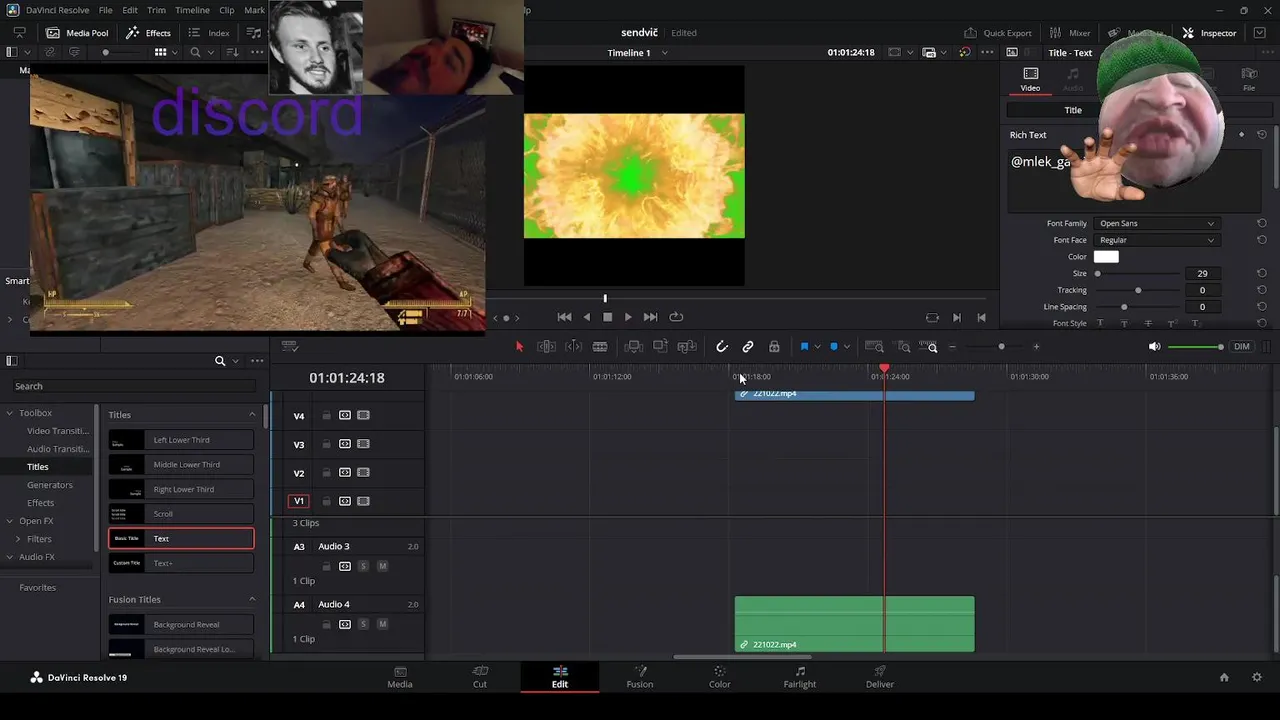Open the Media Pool panel

(x=77, y=33)
